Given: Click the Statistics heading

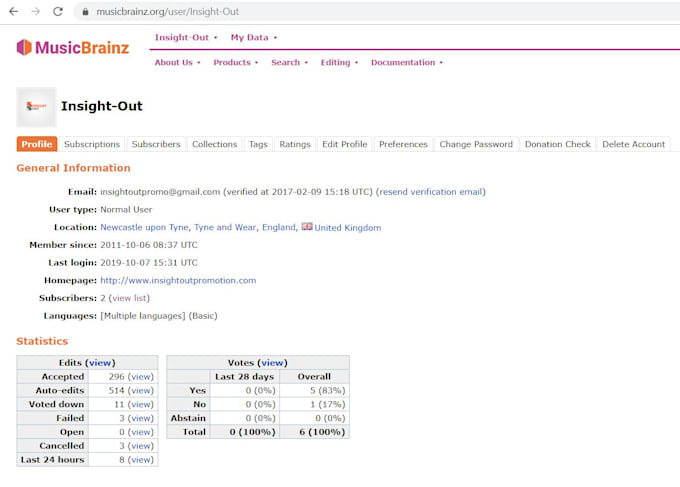Looking at the screenshot, I should point(42,341).
